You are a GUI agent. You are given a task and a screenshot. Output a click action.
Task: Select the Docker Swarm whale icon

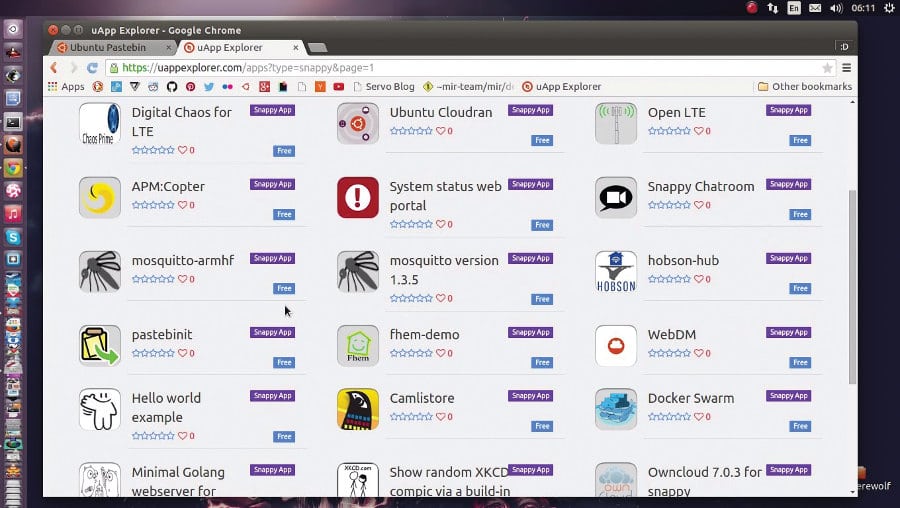[x=615, y=409]
